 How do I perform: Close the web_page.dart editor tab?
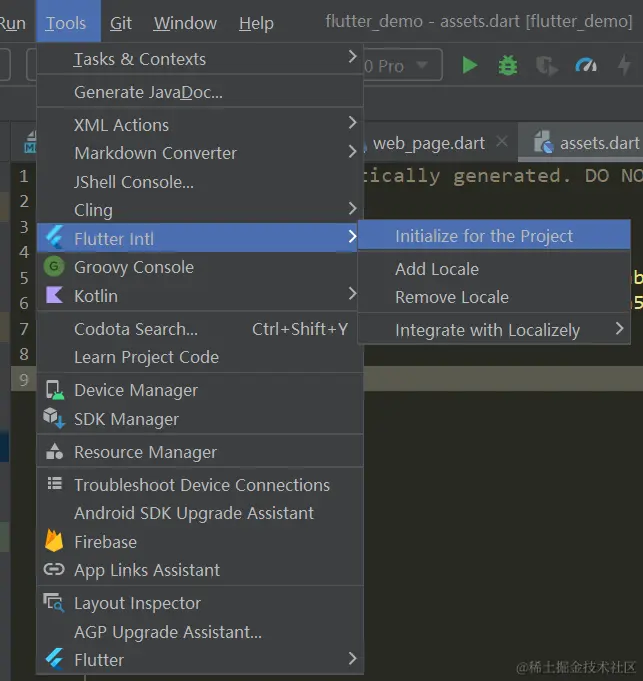tap(502, 141)
